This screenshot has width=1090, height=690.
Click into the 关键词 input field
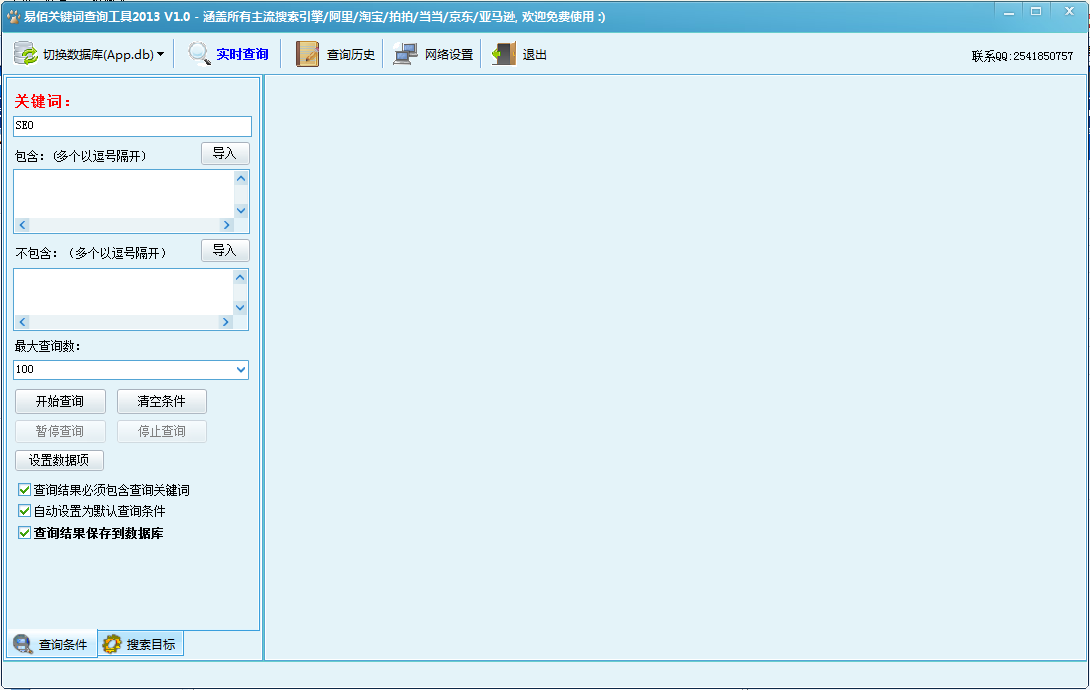(x=132, y=126)
